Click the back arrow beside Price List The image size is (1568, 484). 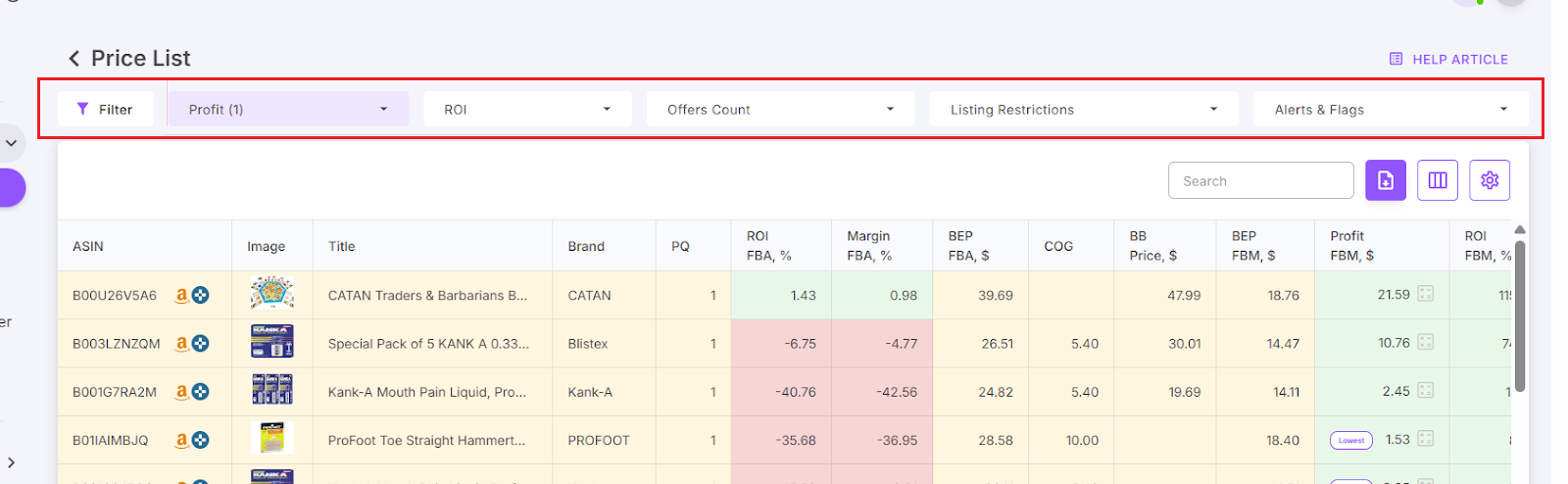pyautogui.click(x=73, y=59)
